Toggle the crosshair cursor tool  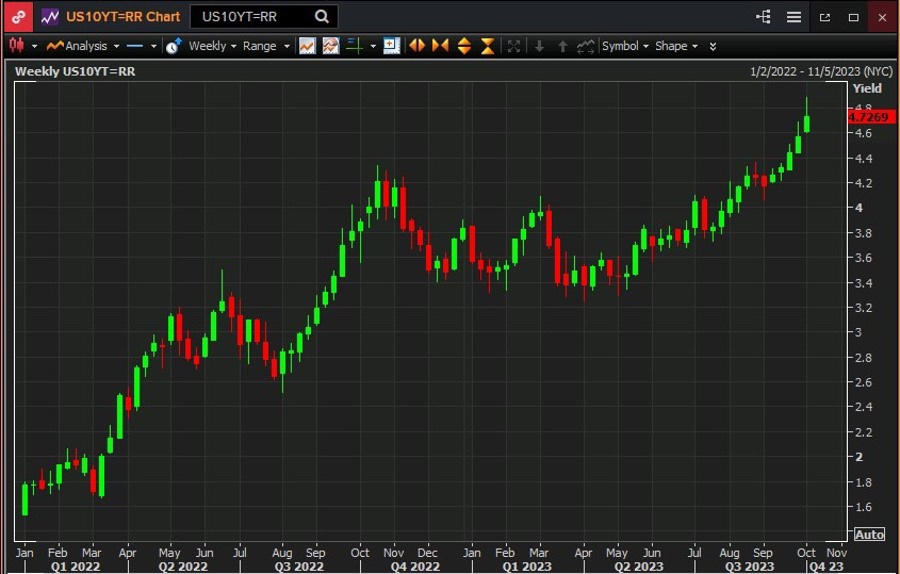[354, 46]
